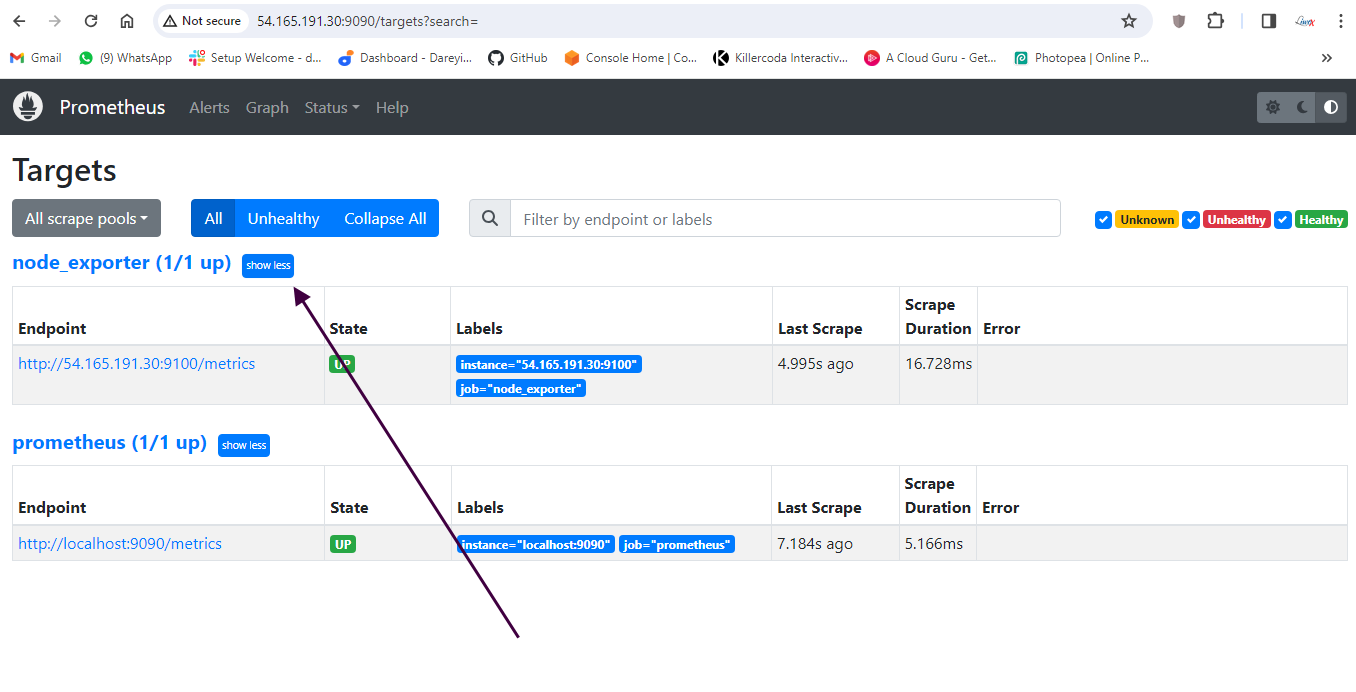The height and width of the screenshot is (692, 1356).
Task: Open the Alerts page from navbar
Action: [209, 108]
